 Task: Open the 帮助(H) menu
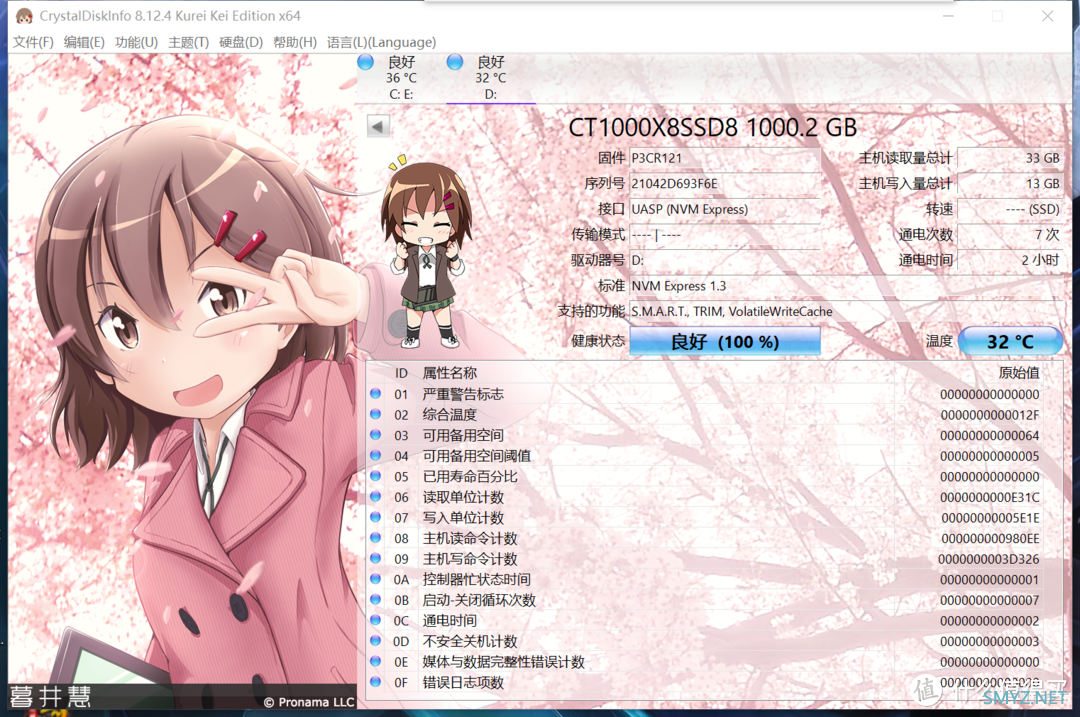[x=295, y=42]
